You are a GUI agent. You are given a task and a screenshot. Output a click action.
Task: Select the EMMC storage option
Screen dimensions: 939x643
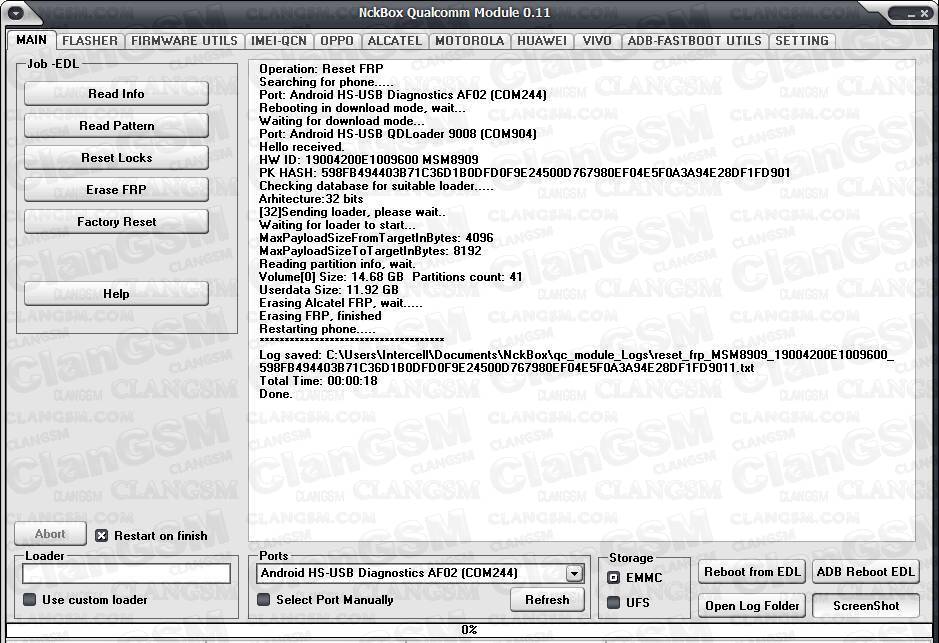tap(613, 578)
